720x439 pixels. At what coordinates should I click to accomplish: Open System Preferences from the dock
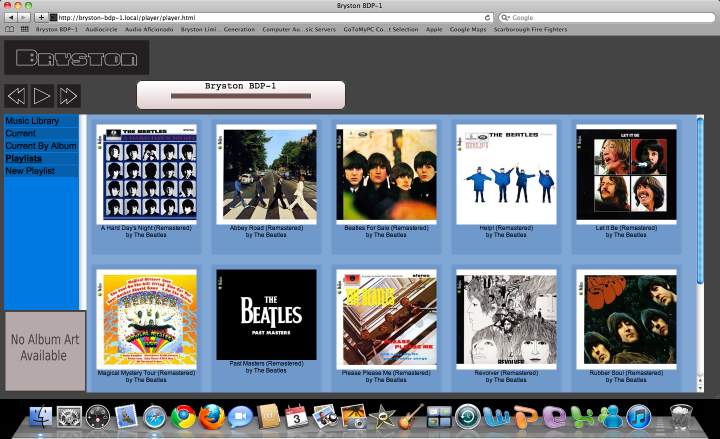(x=69, y=417)
